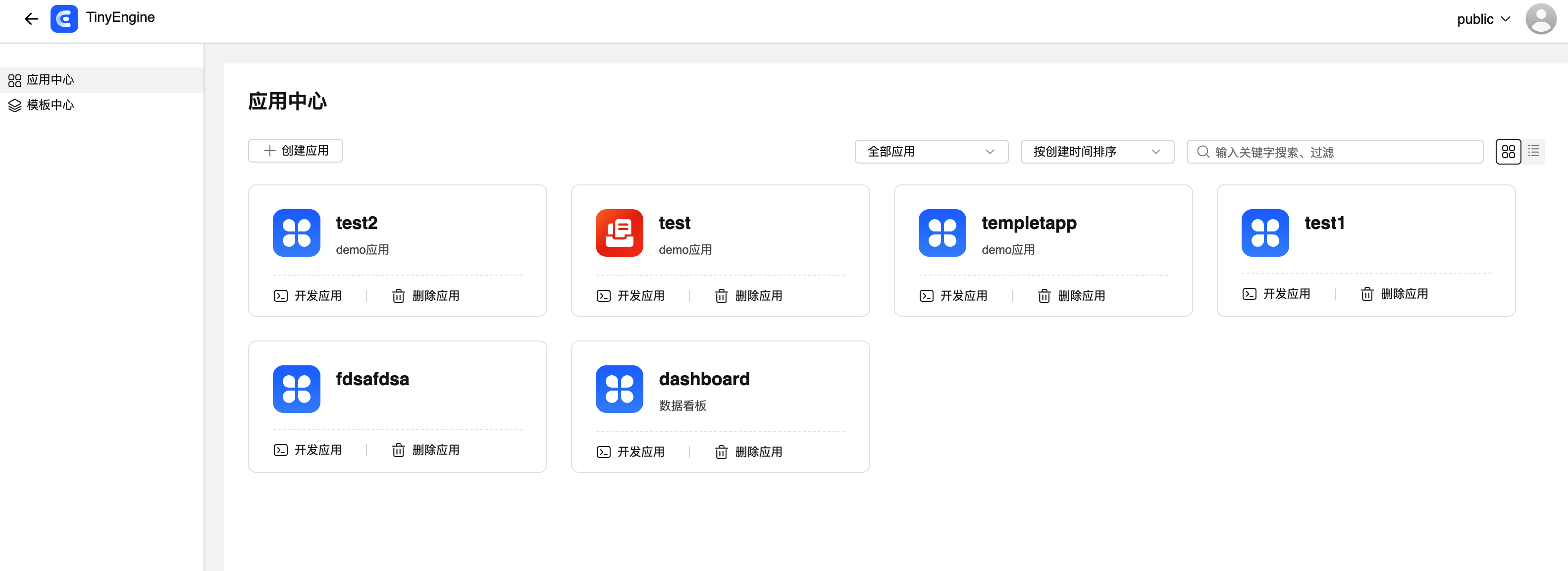Image resolution: width=1568 pixels, height=571 pixels.
Task: Click the 创建应用 button
Action: tap(295, 151)
